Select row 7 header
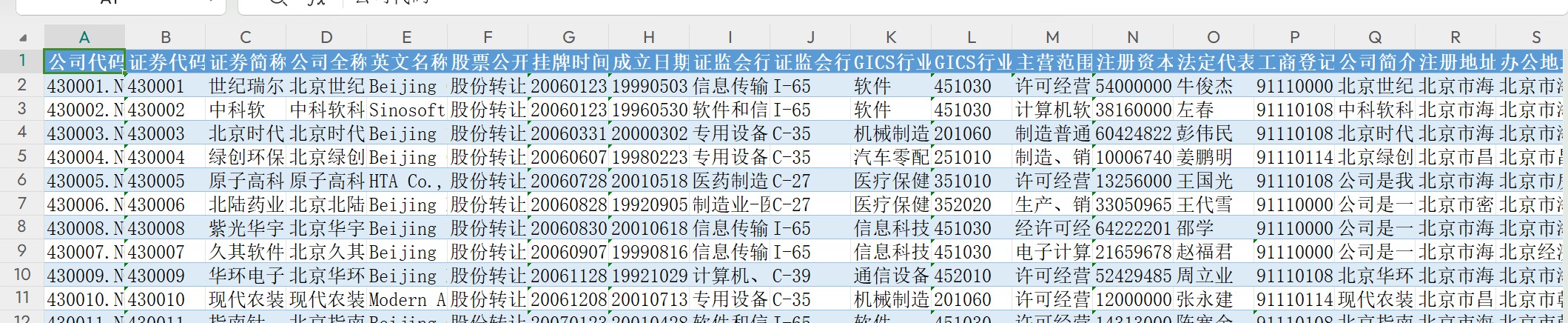1568x323 pixels. click(x=22, y=203)
